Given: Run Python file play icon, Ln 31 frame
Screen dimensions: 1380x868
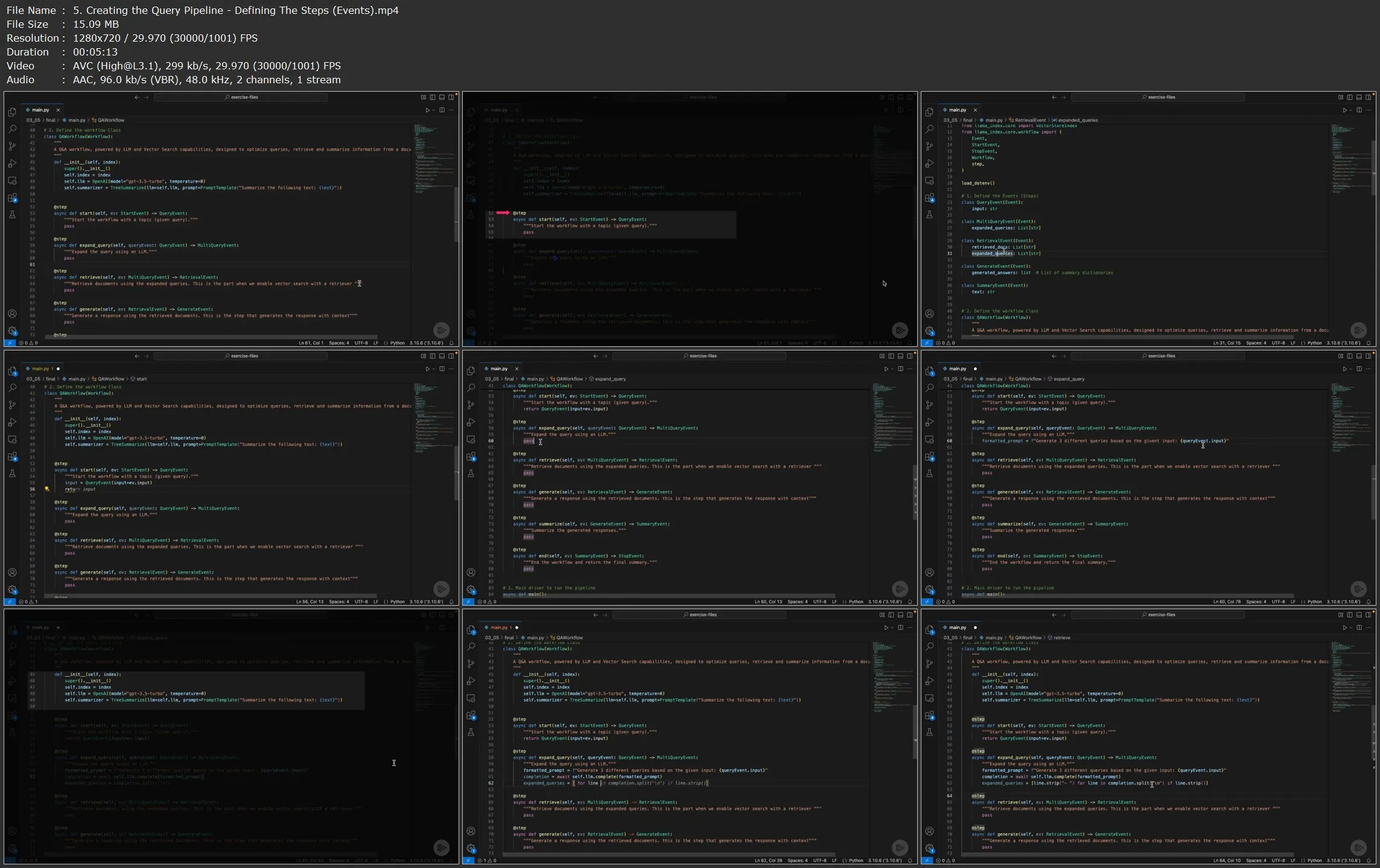Looking at the screenshot, I should (1344, 110).
